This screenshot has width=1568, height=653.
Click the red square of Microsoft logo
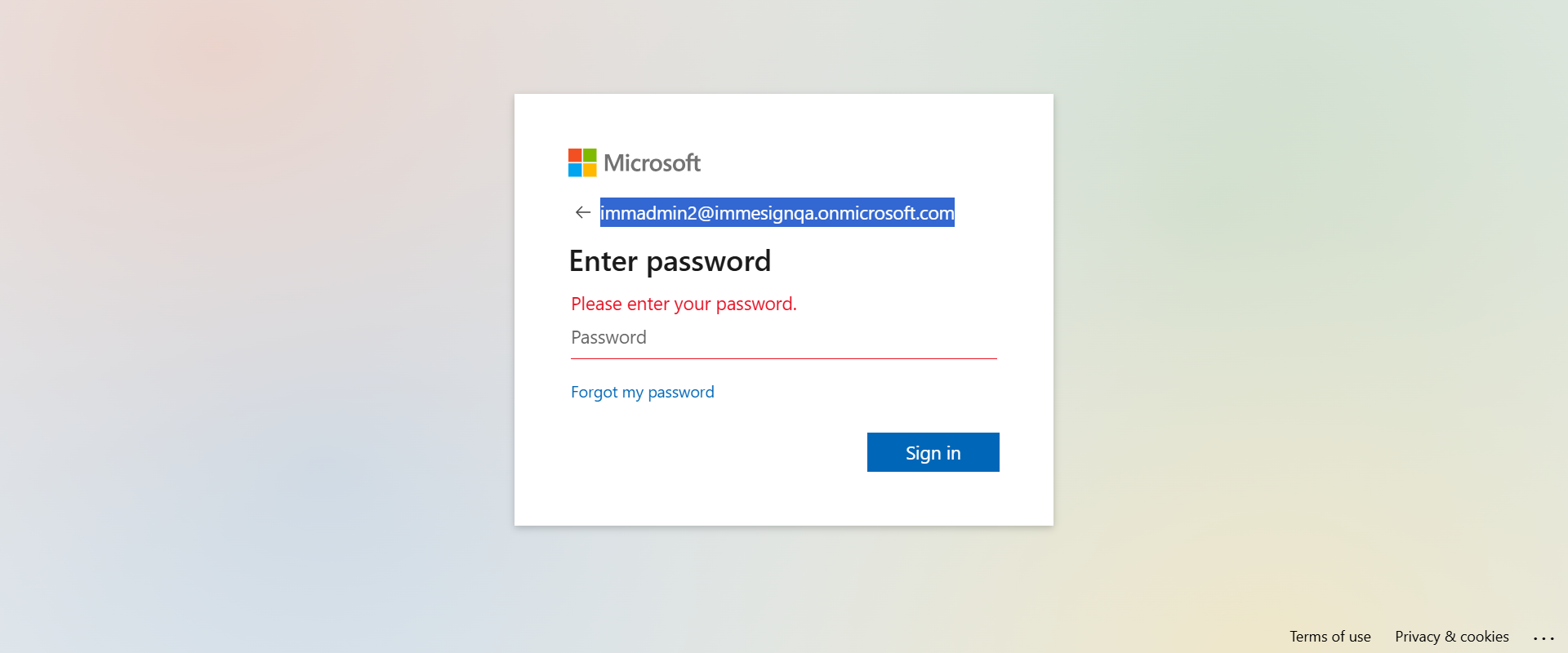(x=575, y=155)
